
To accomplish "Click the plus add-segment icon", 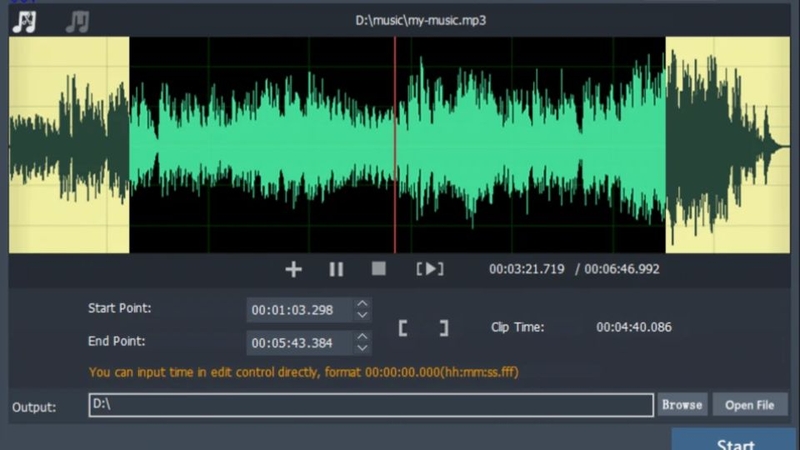I will point(293,269).
